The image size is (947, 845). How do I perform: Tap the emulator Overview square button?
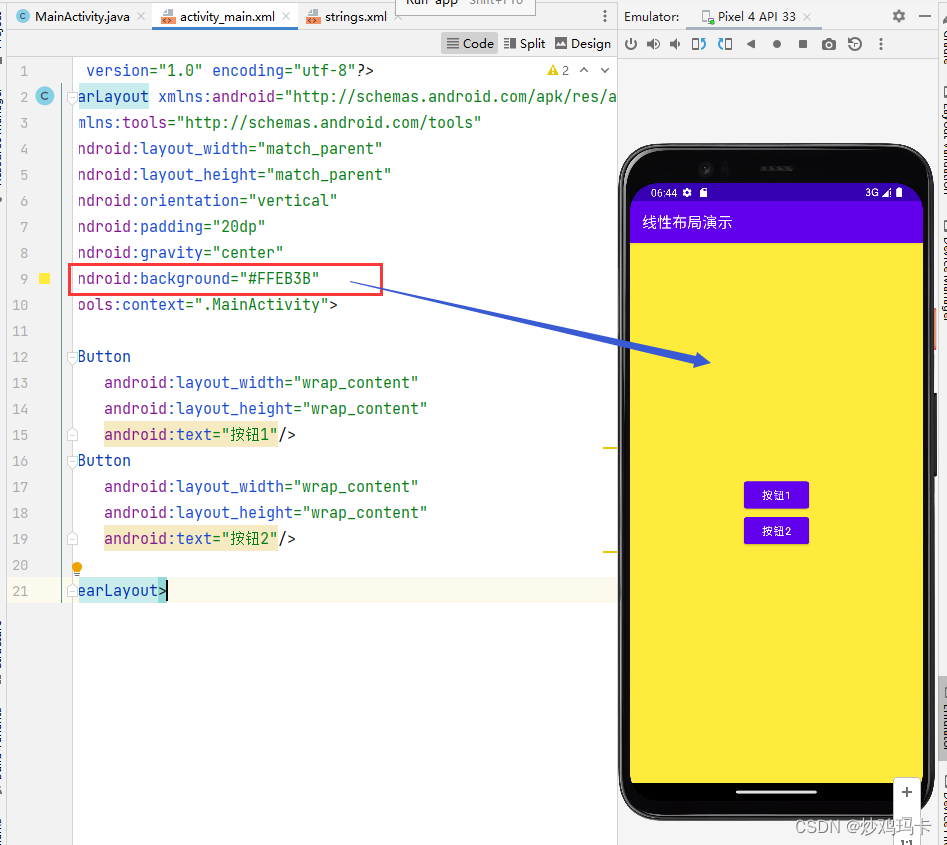tap(803, 44)
